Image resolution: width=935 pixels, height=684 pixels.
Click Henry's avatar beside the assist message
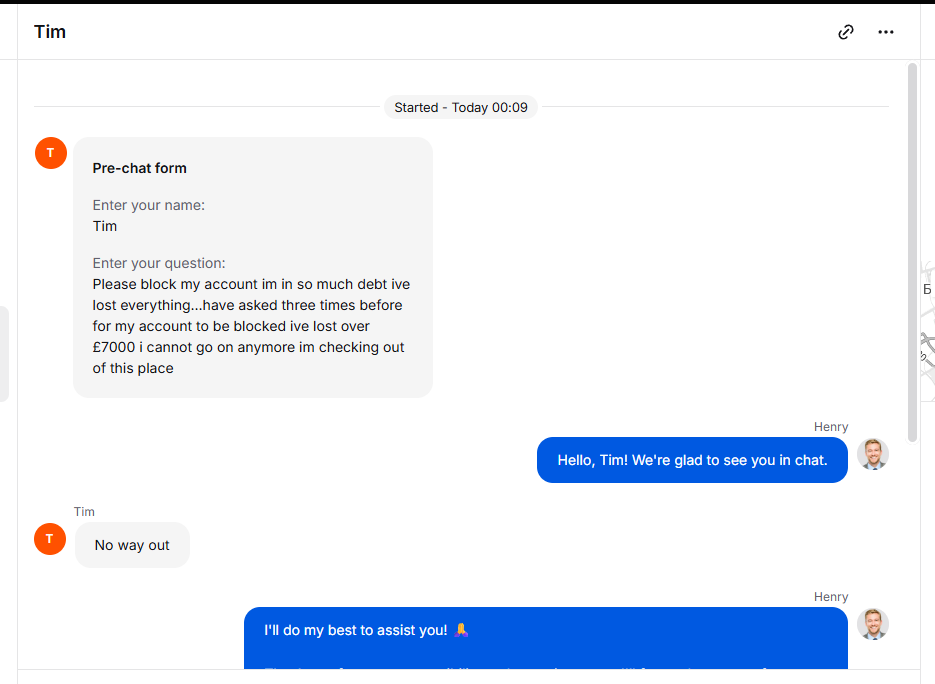(x=873, y=624)
